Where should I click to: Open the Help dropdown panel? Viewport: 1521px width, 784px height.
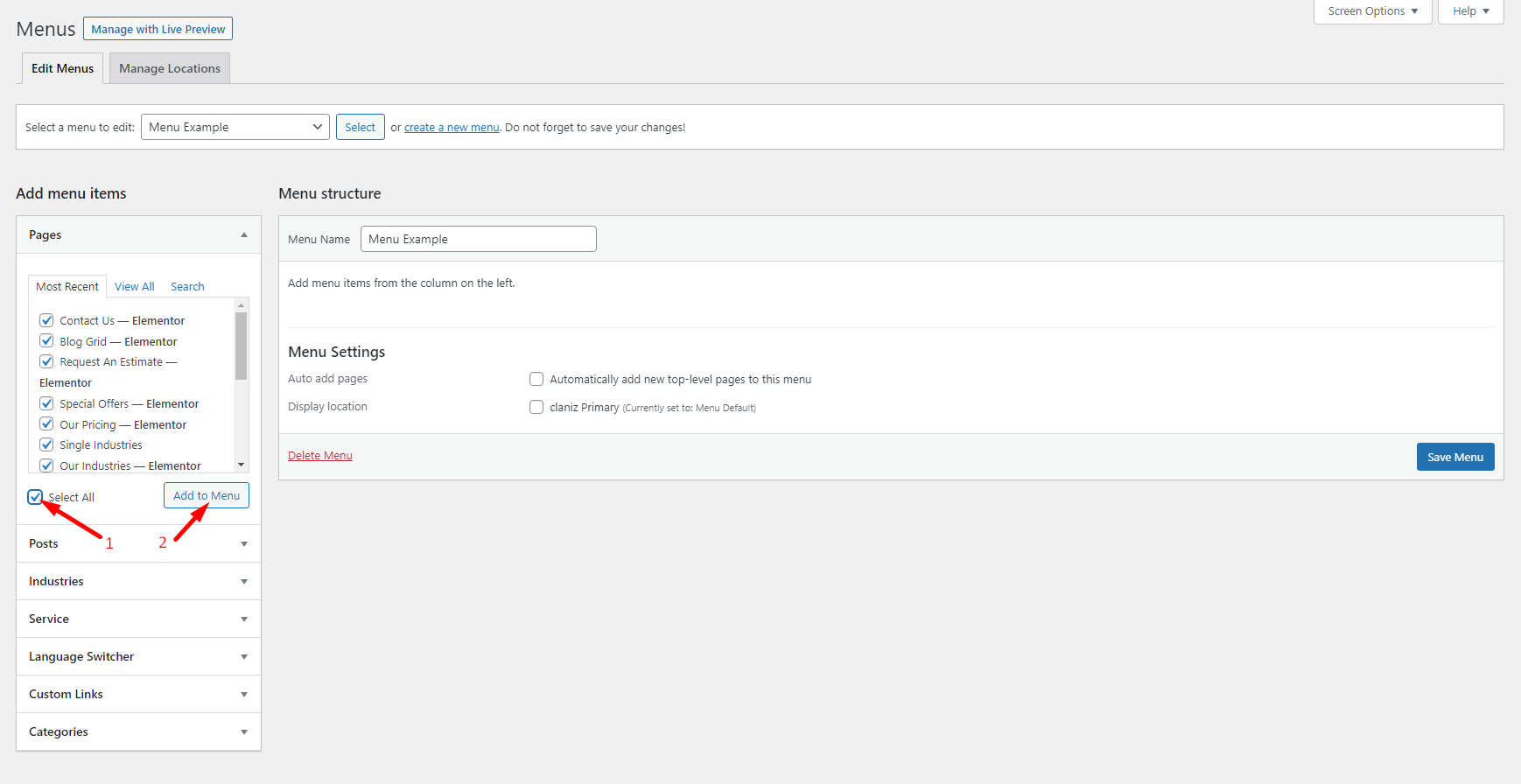coord(1470,11)
